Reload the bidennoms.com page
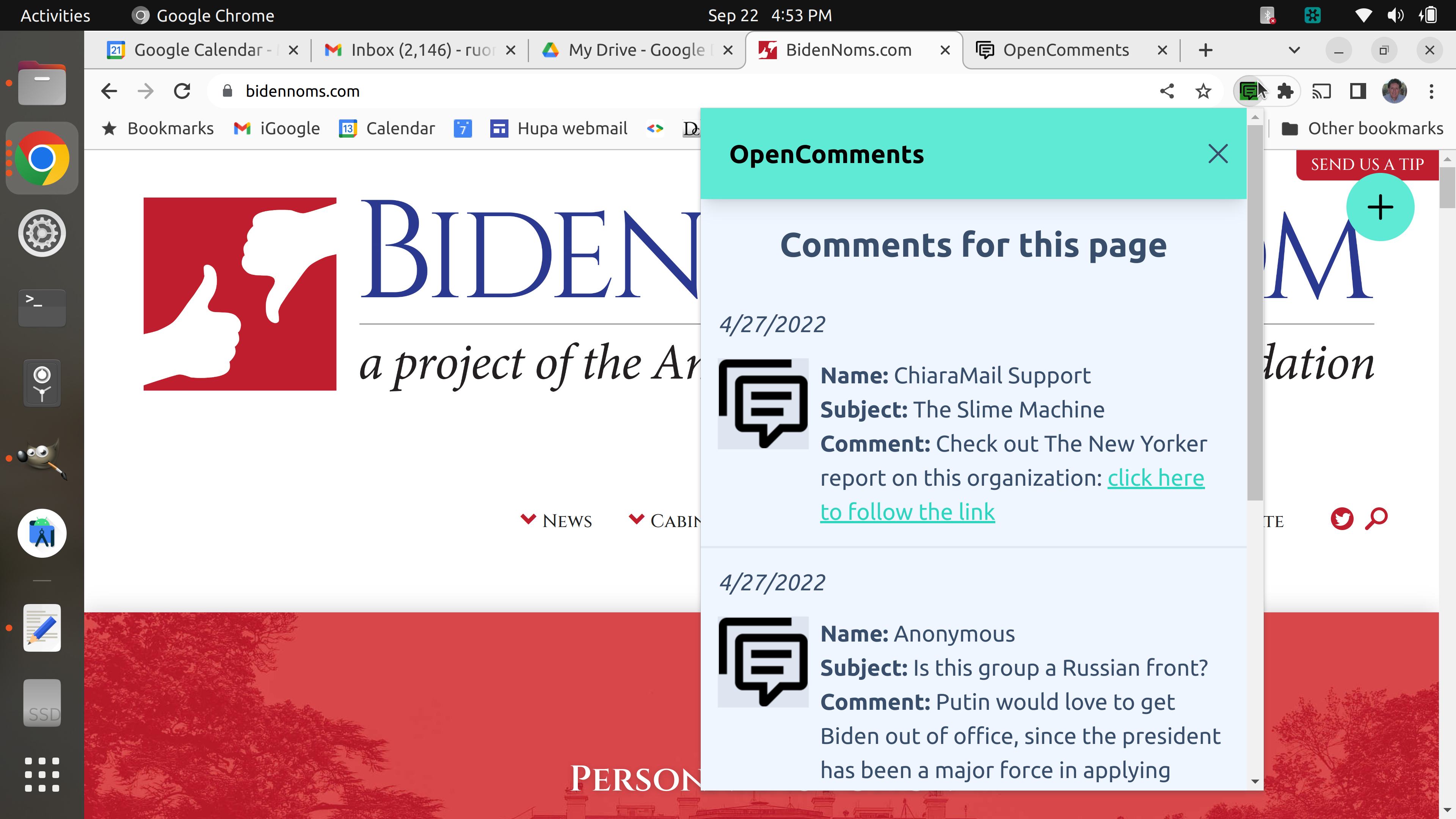Image resolution: width=1456 pixels, height=819 pixels. [182, 91]
